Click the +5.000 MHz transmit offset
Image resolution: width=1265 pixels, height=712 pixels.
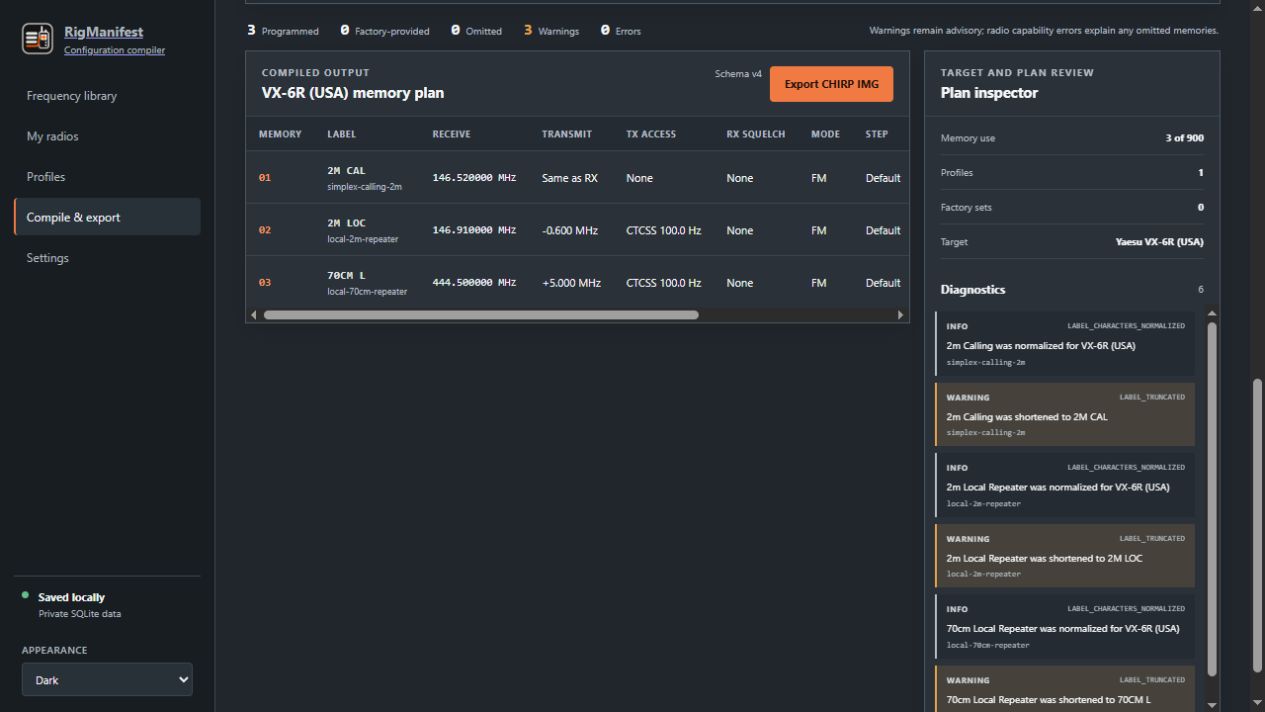pyautogui.click(x=571, y=283)
